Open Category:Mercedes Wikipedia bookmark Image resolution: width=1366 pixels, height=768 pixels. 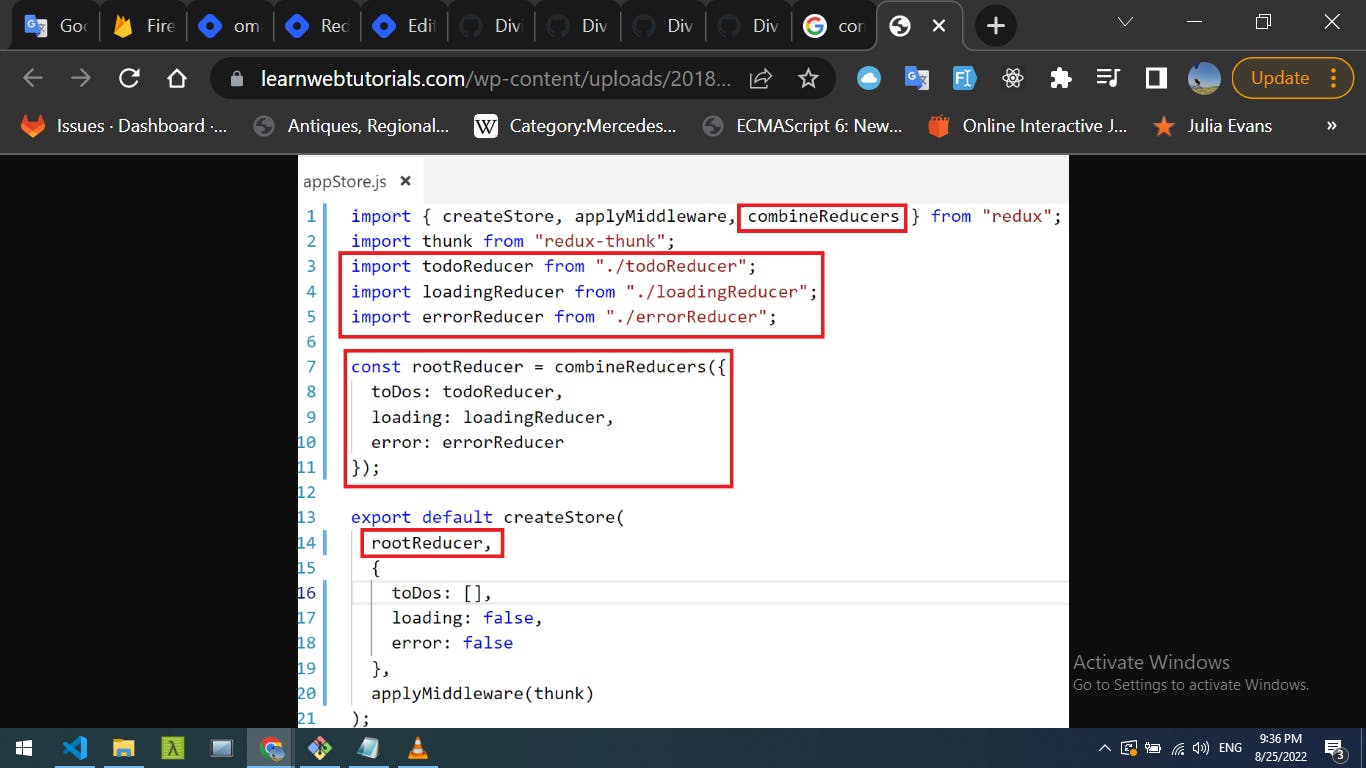pos(575,126)
